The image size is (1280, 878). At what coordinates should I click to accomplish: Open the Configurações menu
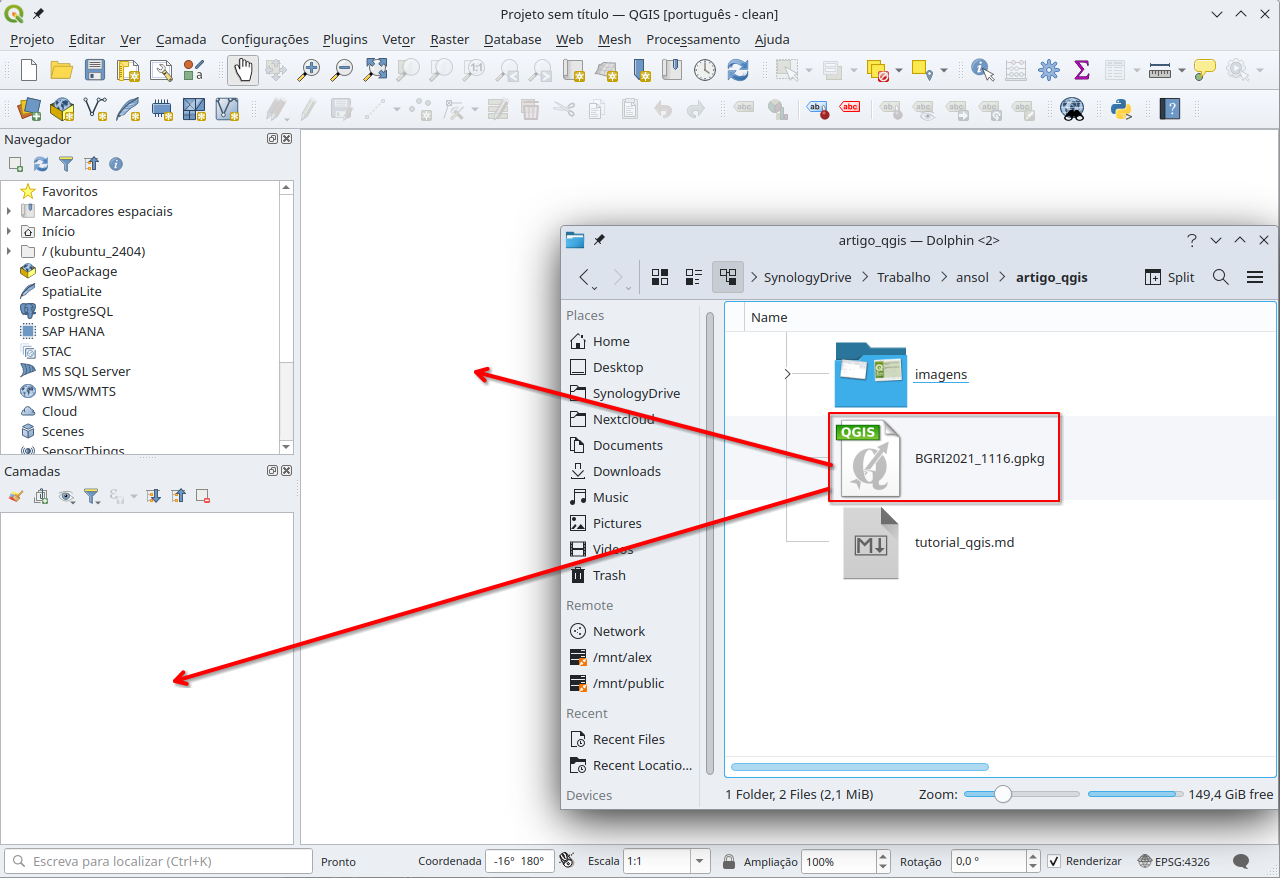point(265,39)
